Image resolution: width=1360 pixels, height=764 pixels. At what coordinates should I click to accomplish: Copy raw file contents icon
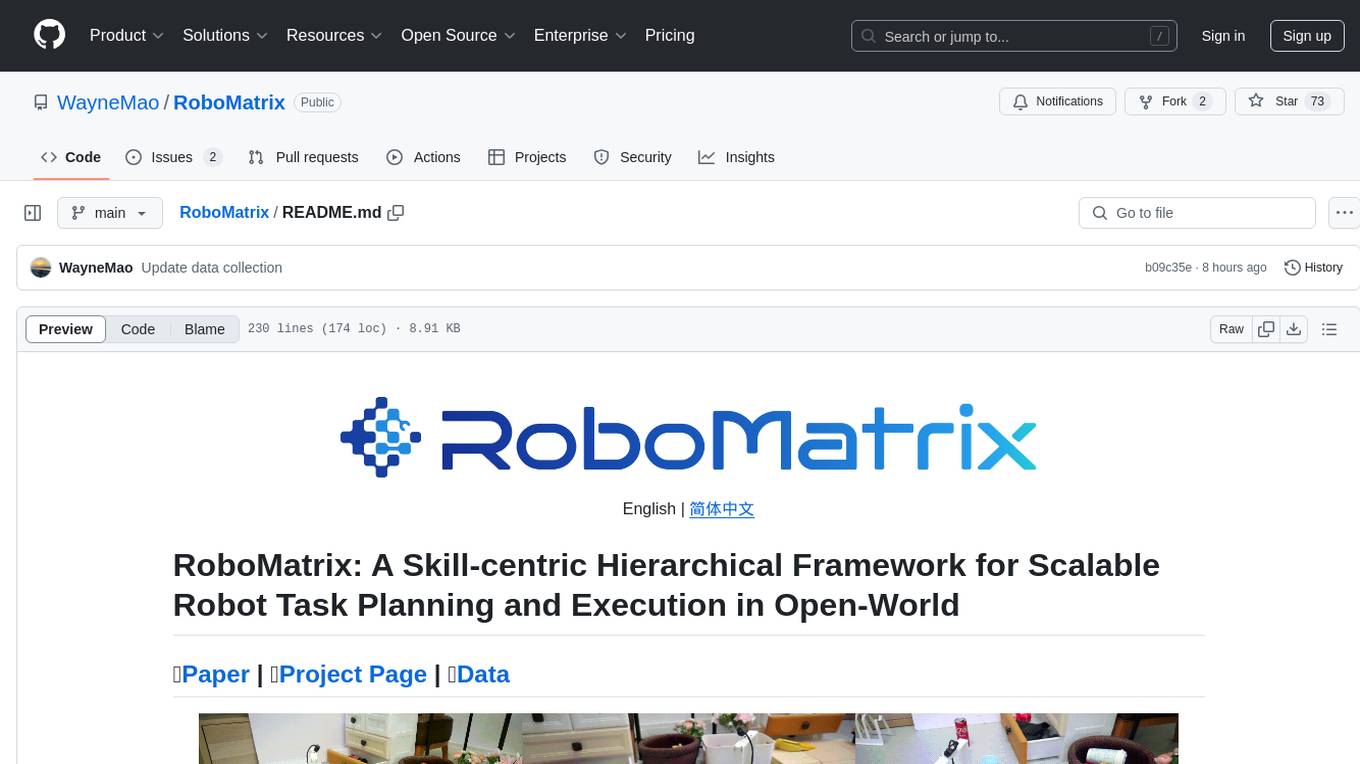coord(1267,329)
